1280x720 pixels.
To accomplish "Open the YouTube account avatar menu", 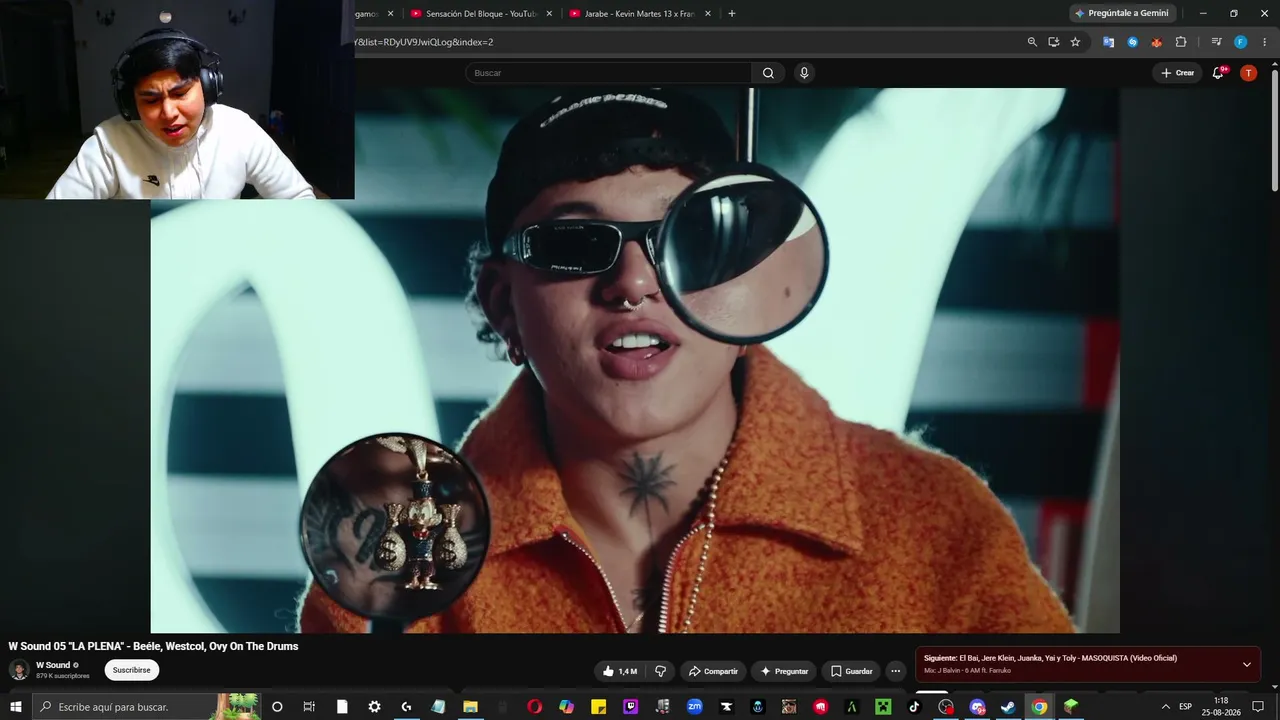I will coord(1248,73).
